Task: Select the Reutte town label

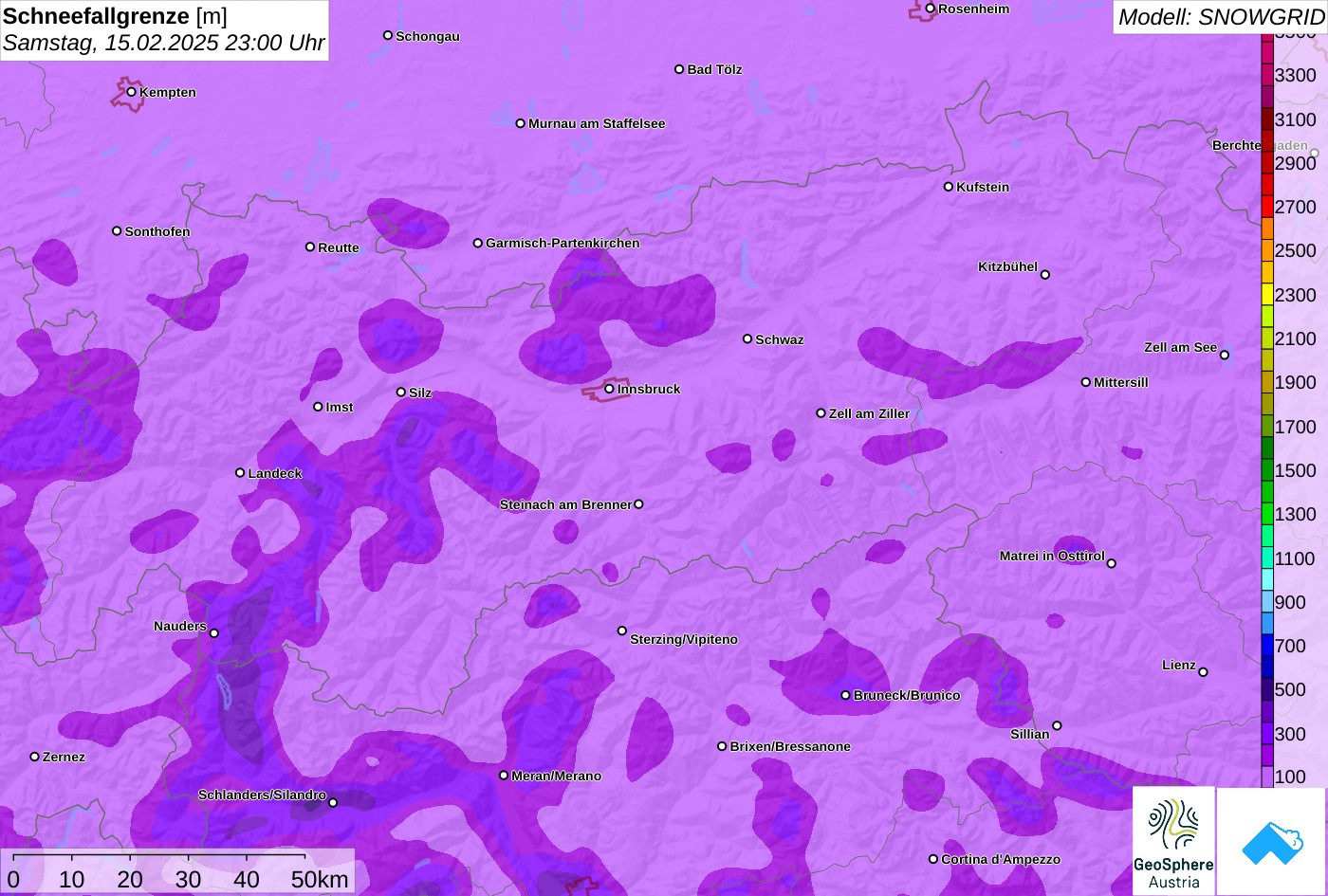Action: pyautogui.click(x=339, y=247)
